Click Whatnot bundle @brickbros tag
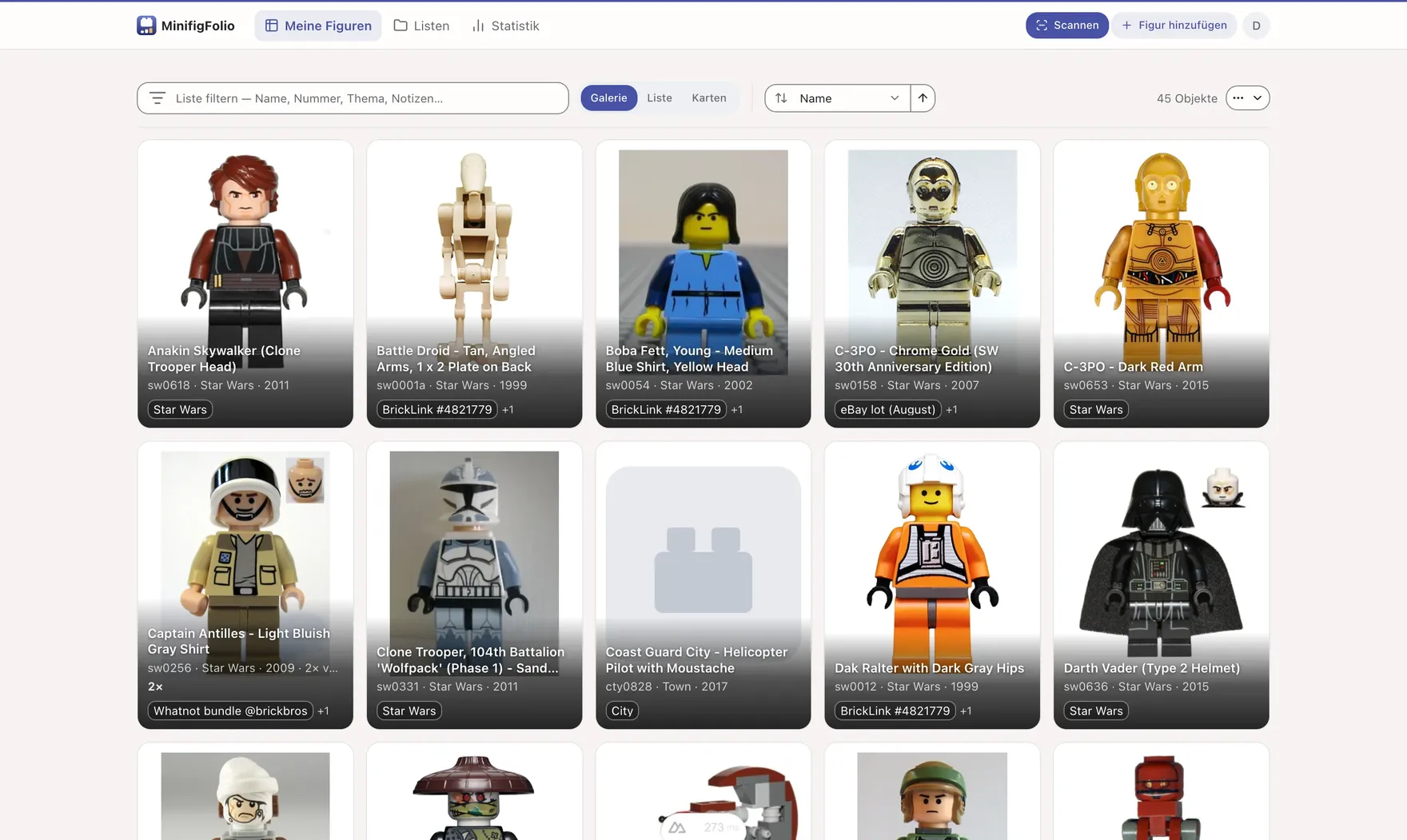 click(x=230, y=711)
